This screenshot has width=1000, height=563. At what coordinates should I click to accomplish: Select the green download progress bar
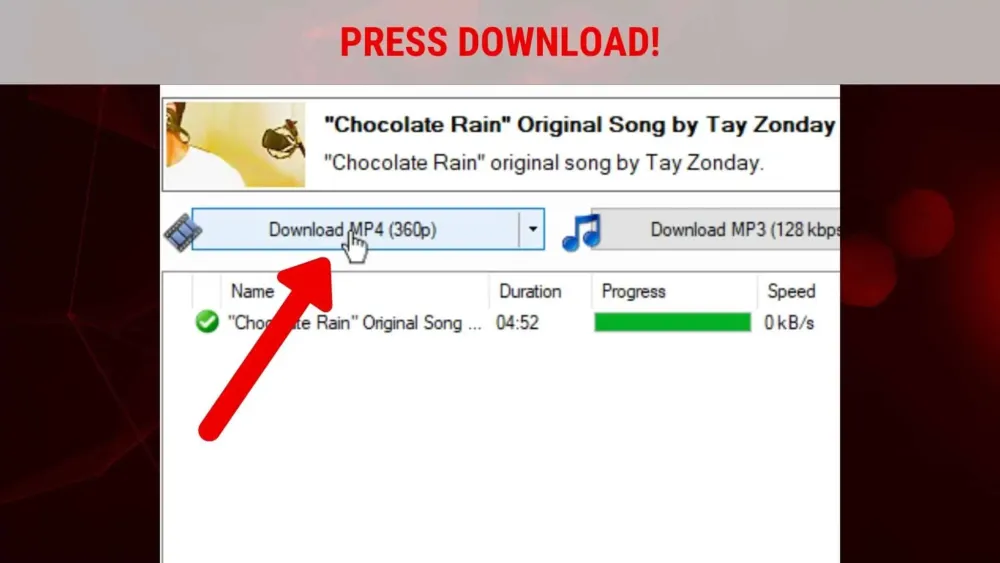click(672, 323)
